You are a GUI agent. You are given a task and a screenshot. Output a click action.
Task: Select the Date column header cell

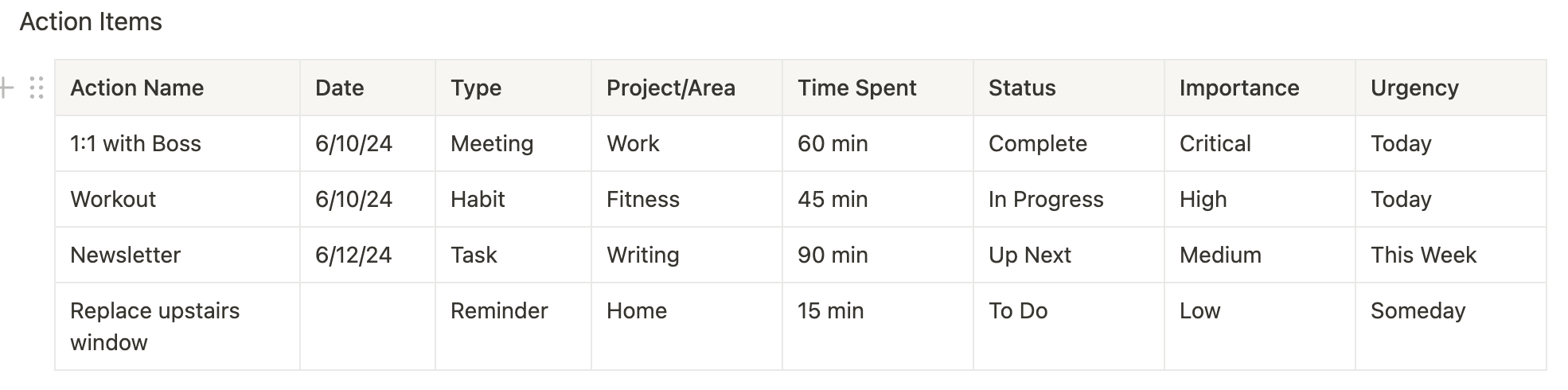pyautogui.click(x=368, y=88)
